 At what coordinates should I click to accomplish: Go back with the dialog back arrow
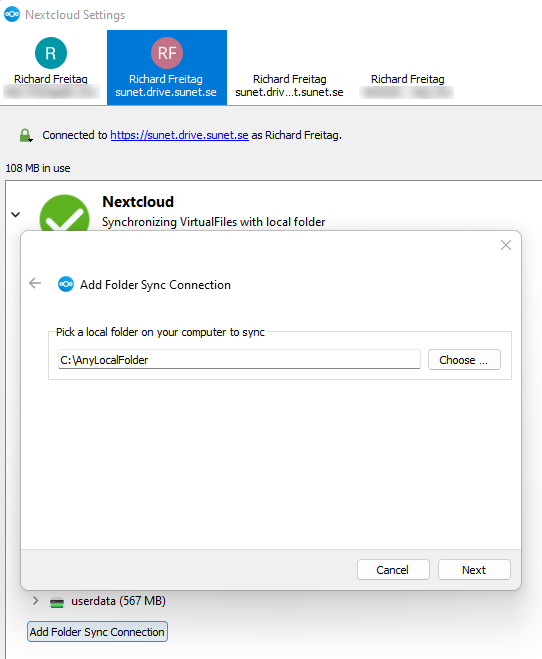(x=35, y=283)
